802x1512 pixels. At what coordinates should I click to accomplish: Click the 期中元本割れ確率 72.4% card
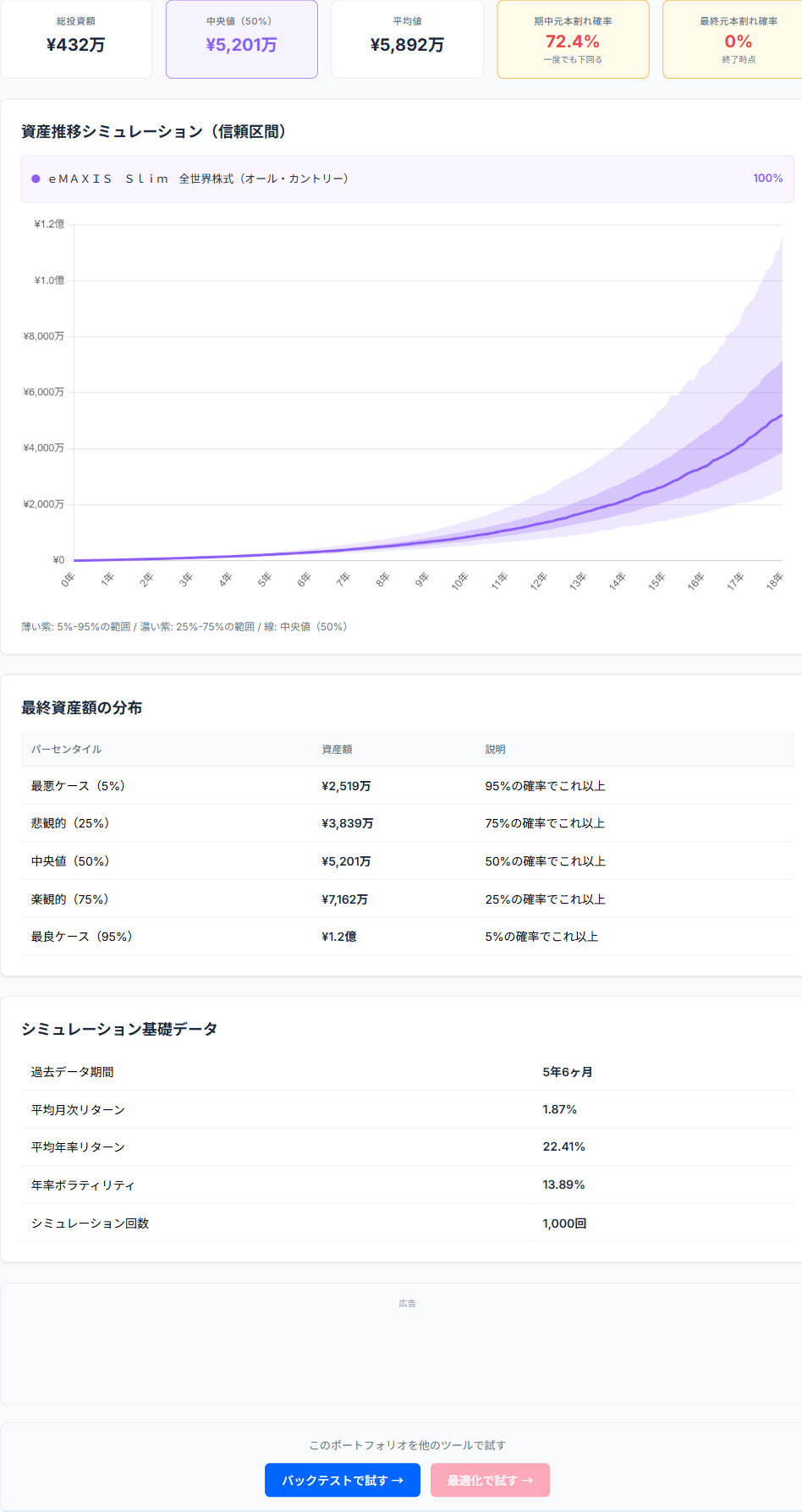click(574, 39)
